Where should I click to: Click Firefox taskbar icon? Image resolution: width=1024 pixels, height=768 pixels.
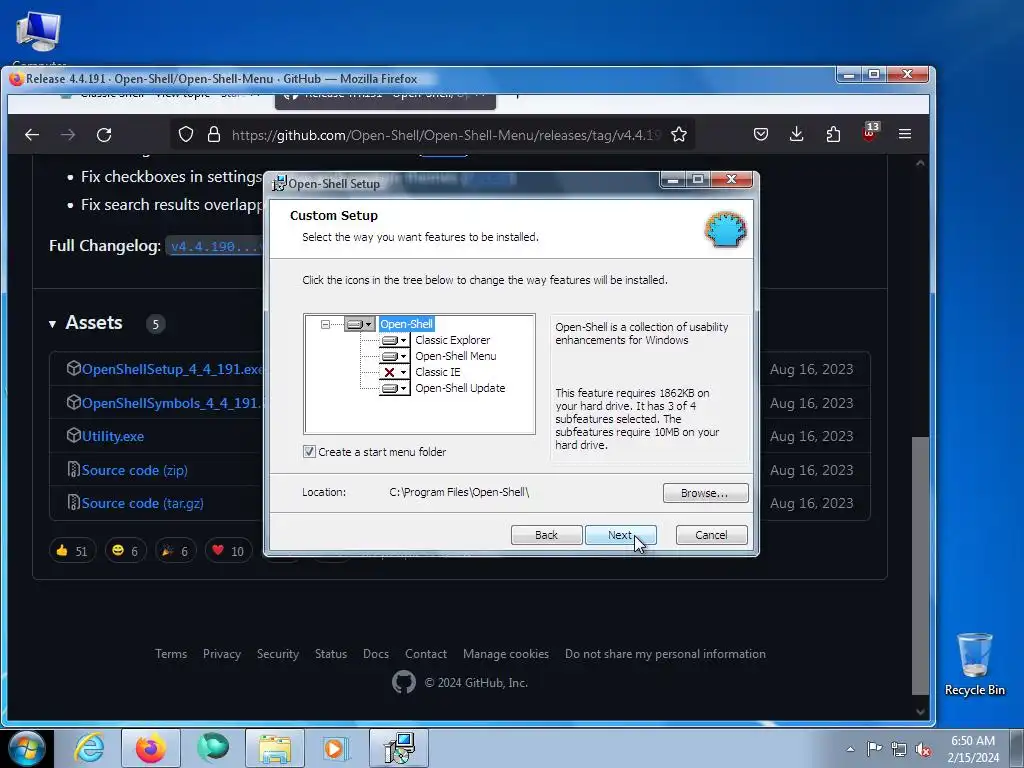tap(150, 748)
